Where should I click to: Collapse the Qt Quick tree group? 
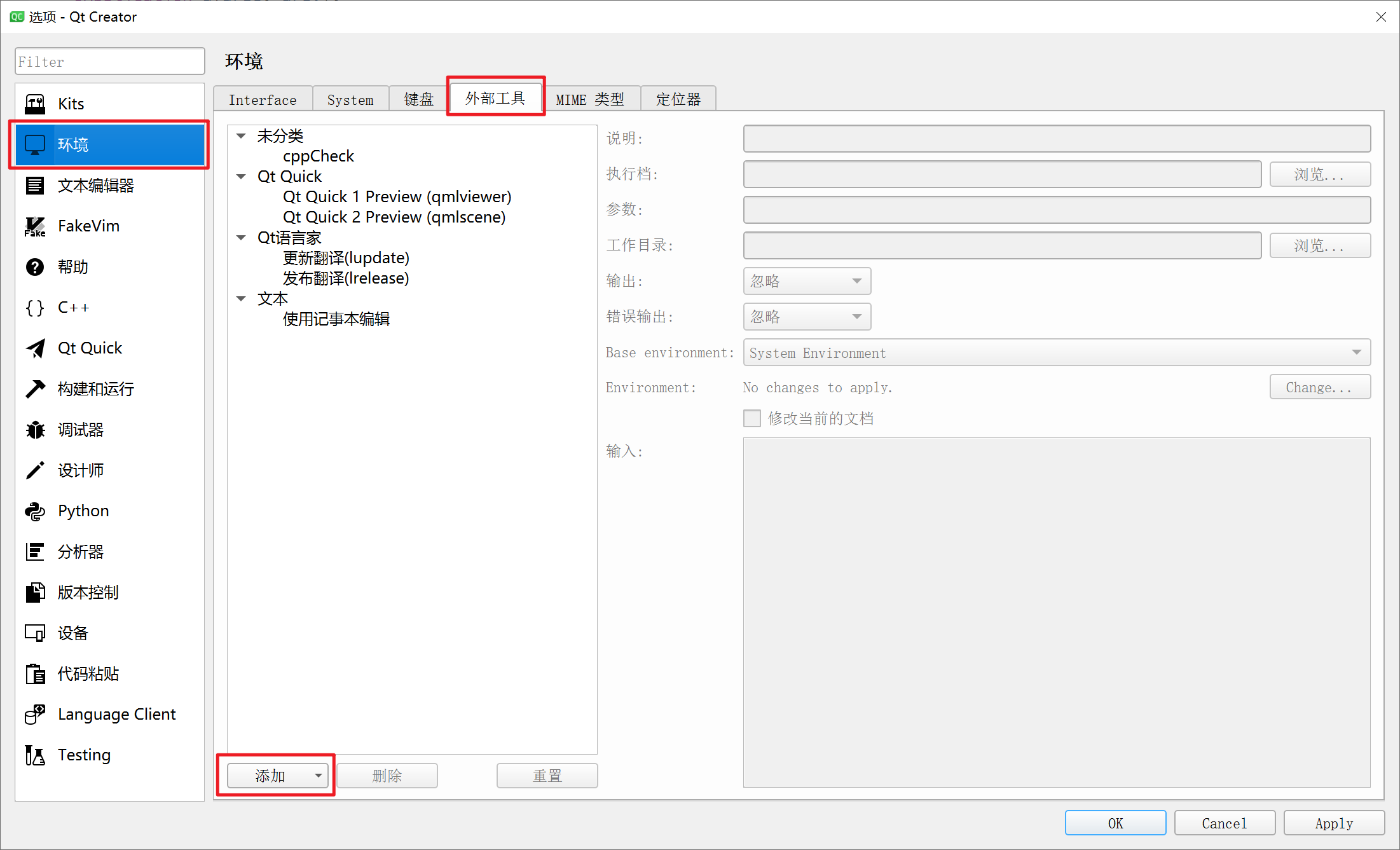click(242, 177)
